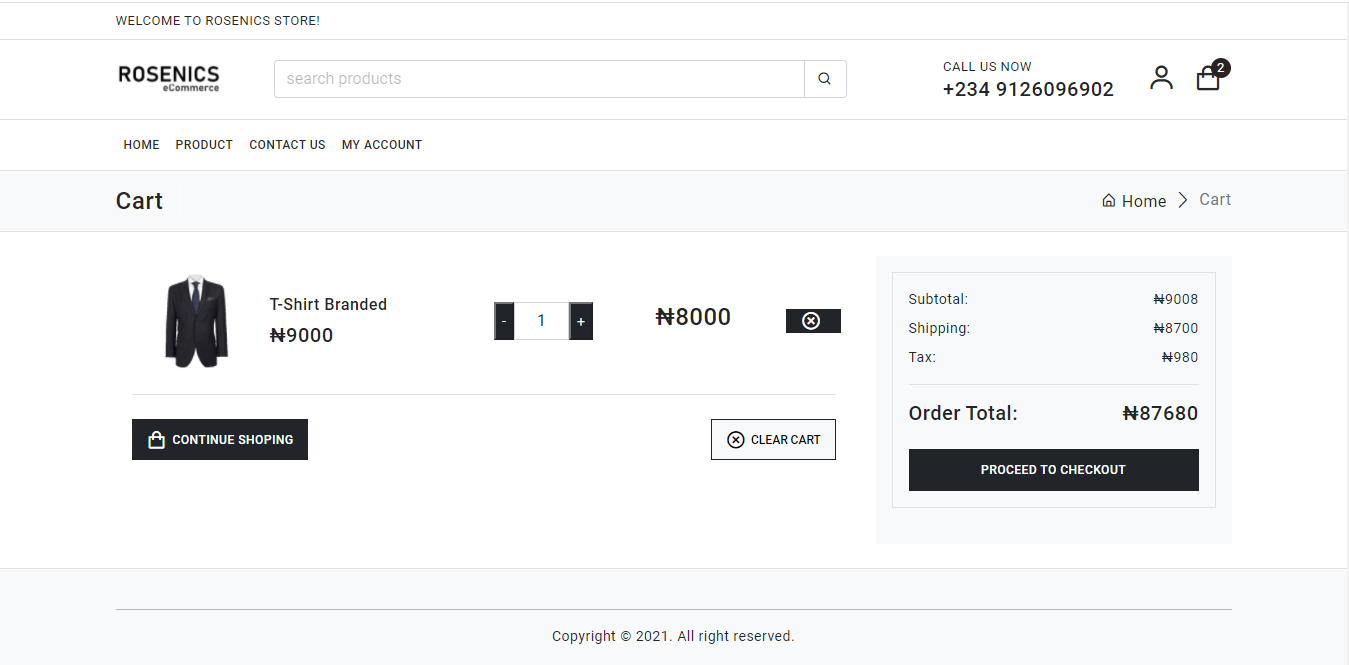Click the breadcrumb chevron arrow

[x=1183, y=200]
